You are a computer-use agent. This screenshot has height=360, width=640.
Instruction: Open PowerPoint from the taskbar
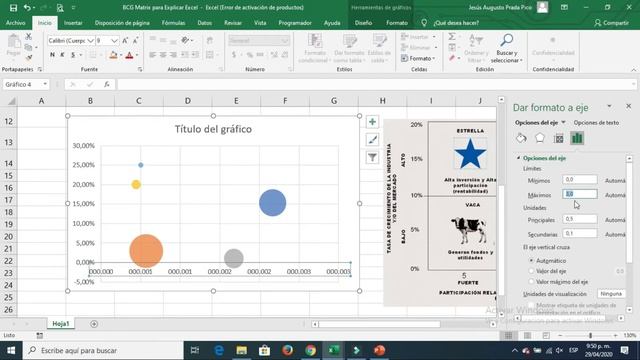[379, 350]
